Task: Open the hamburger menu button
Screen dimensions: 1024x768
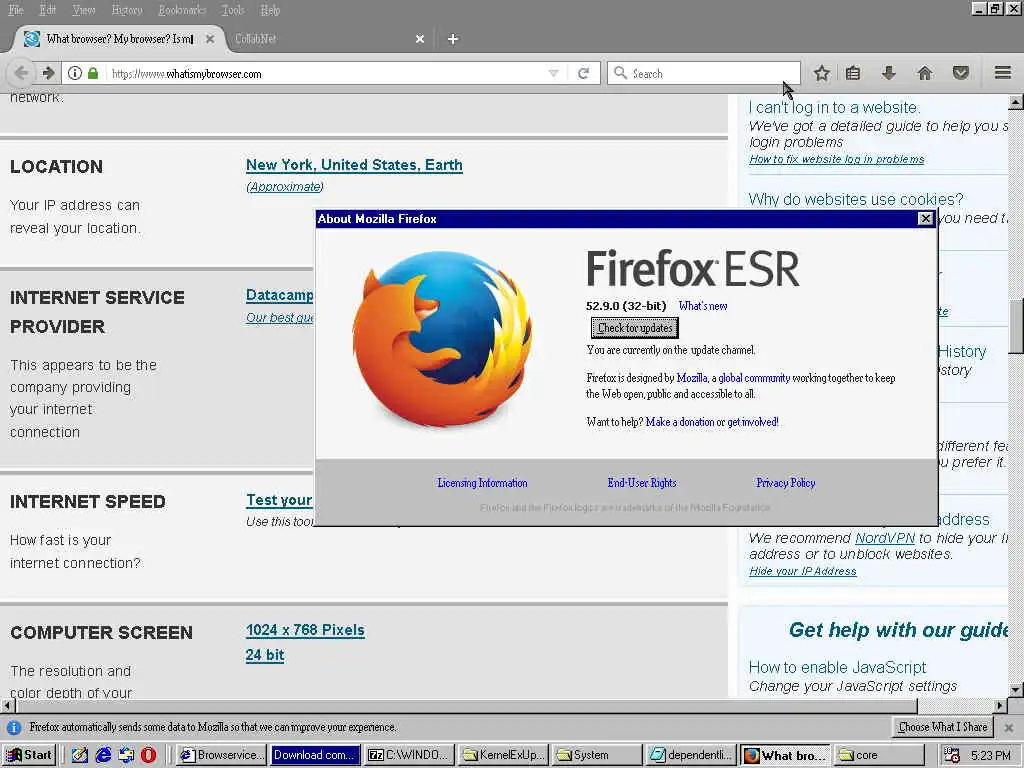Action: (1003, 72)
